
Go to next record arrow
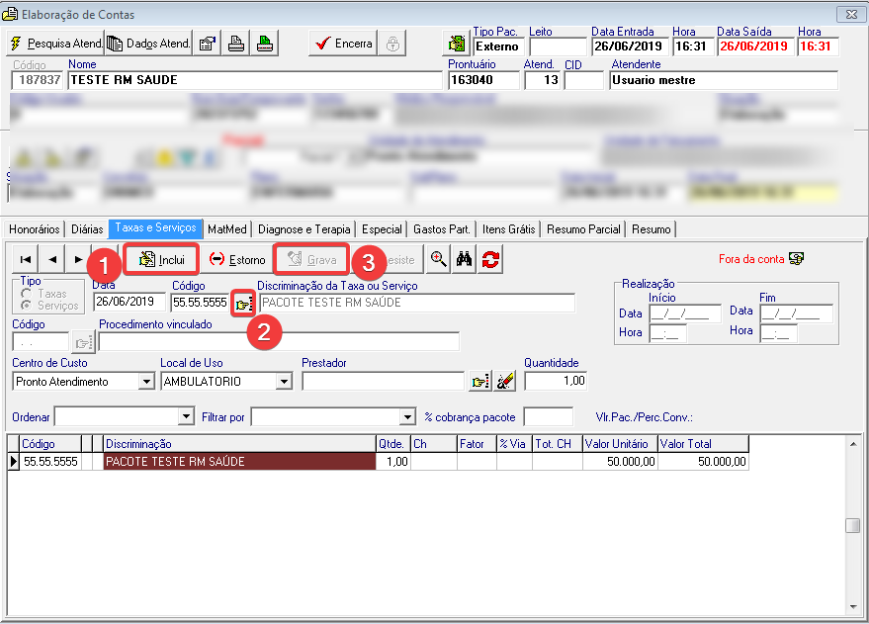click(78, 259)
